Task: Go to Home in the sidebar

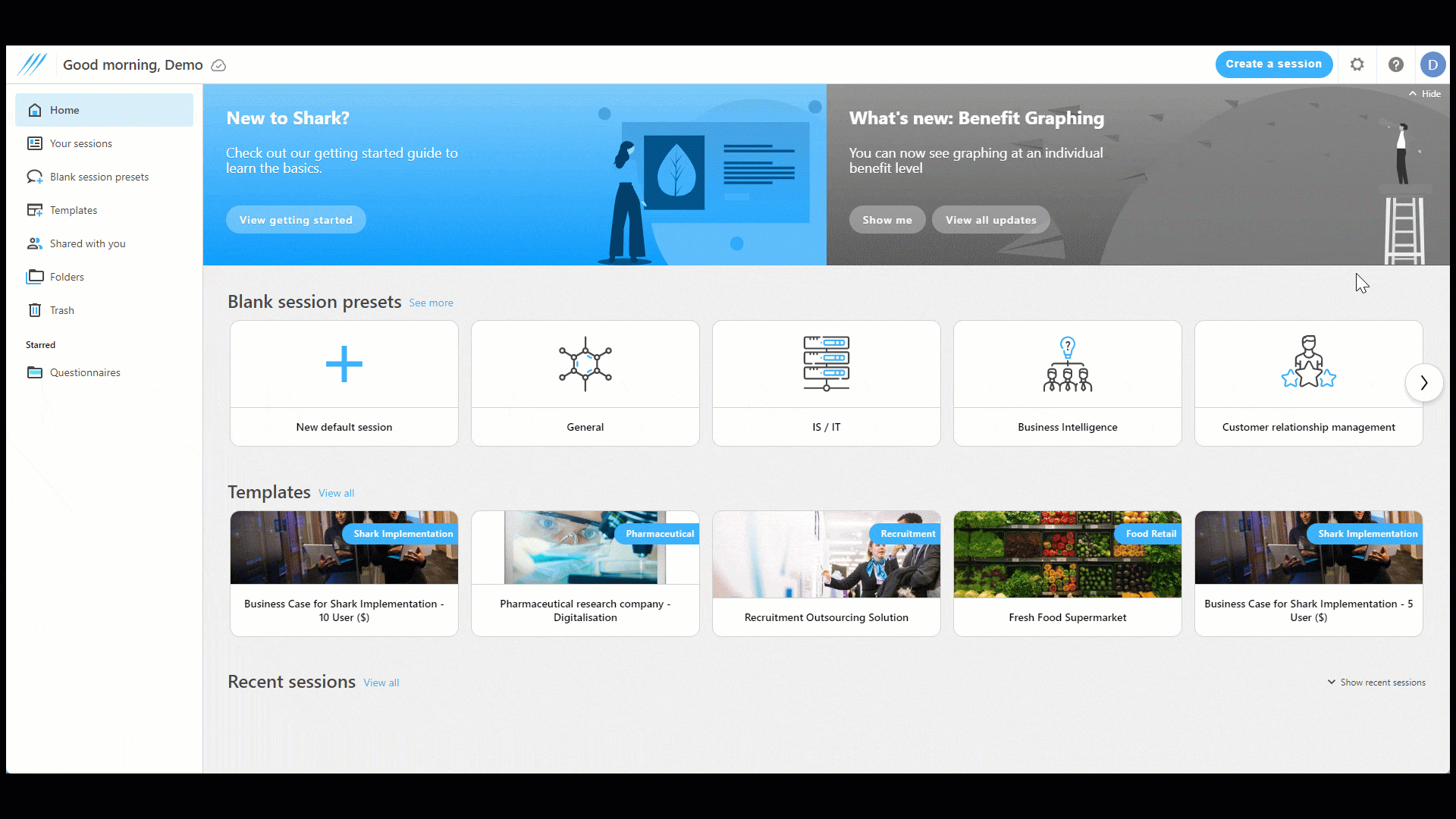Action: 105,110
